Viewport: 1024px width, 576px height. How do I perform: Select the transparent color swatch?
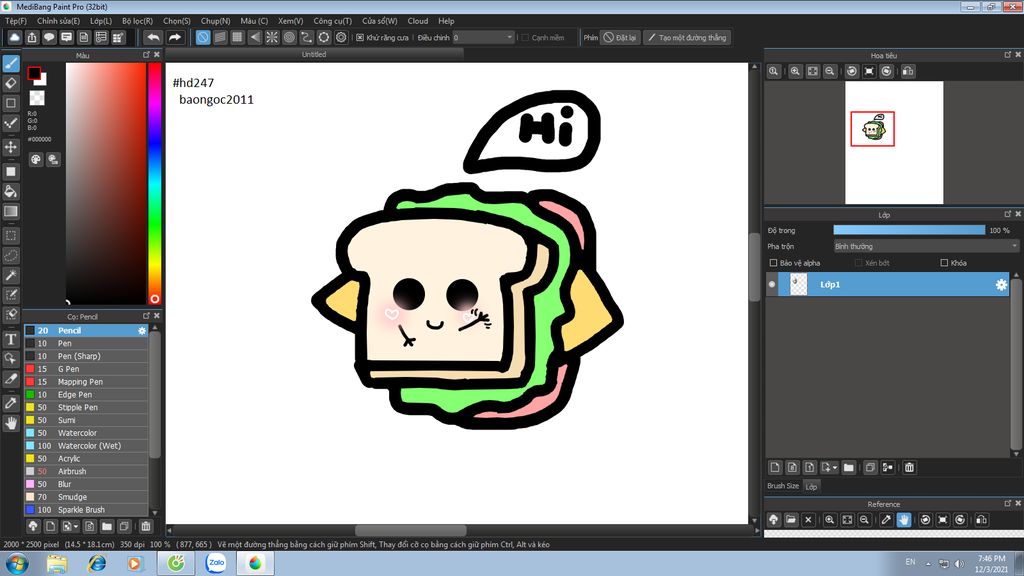click(37, 98)
